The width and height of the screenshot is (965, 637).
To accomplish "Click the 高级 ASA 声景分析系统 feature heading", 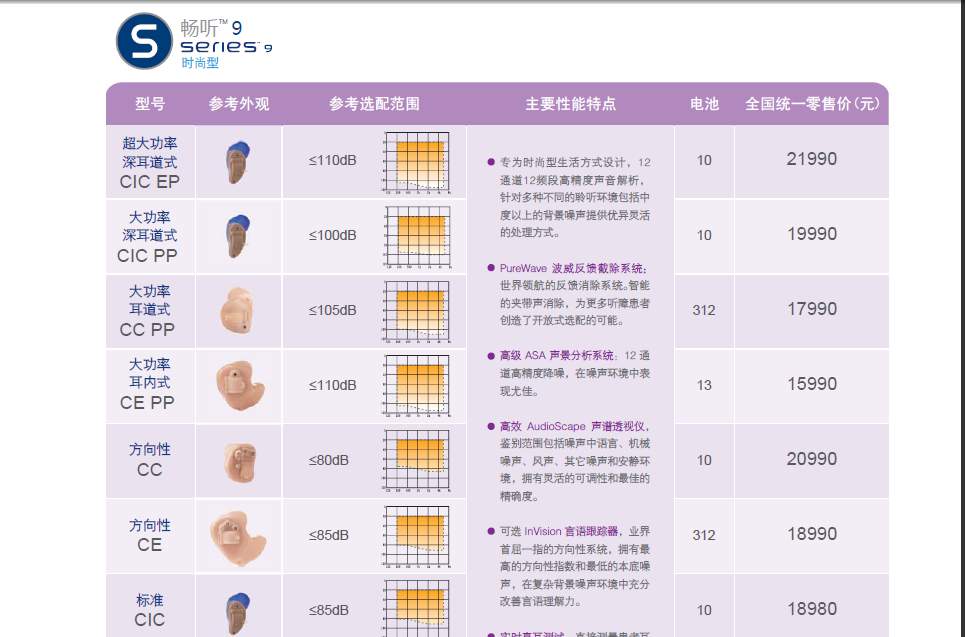I will click(556, 356).
